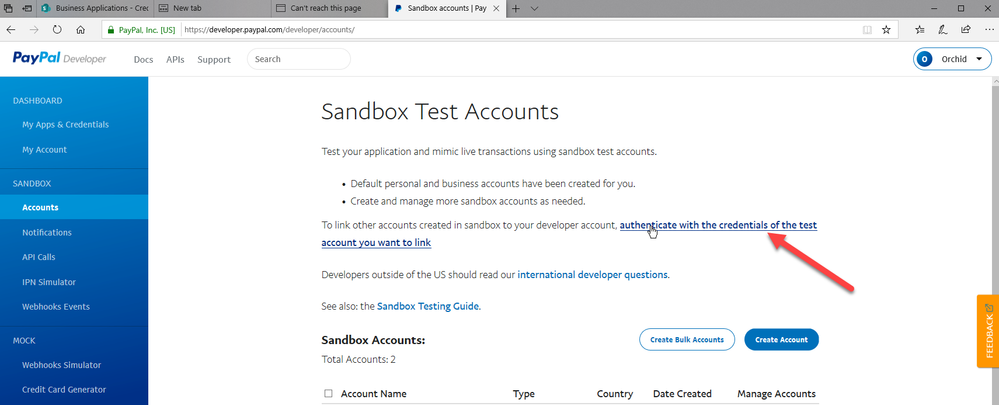This screenshot has height=405, width=999.
Task: Open Webhooks Events in the sidebar
Action: pos(55,307)
